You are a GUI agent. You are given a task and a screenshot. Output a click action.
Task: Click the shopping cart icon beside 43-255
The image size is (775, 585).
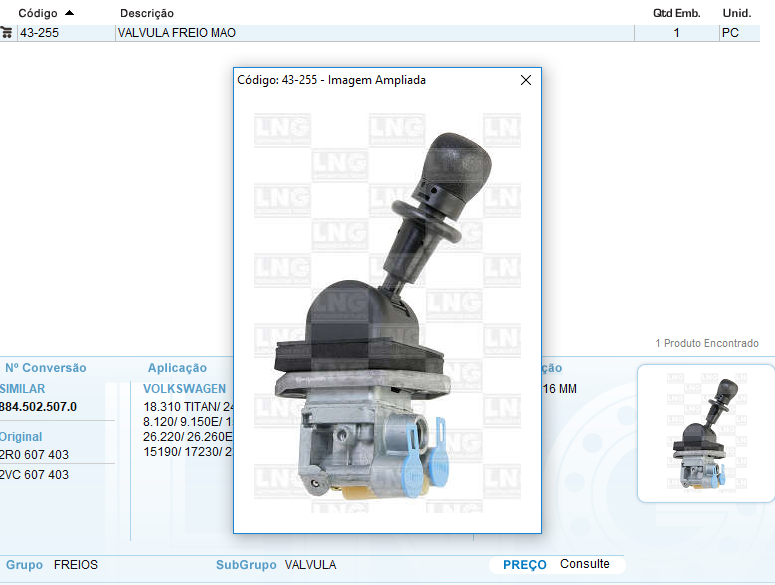pos(7,33)
